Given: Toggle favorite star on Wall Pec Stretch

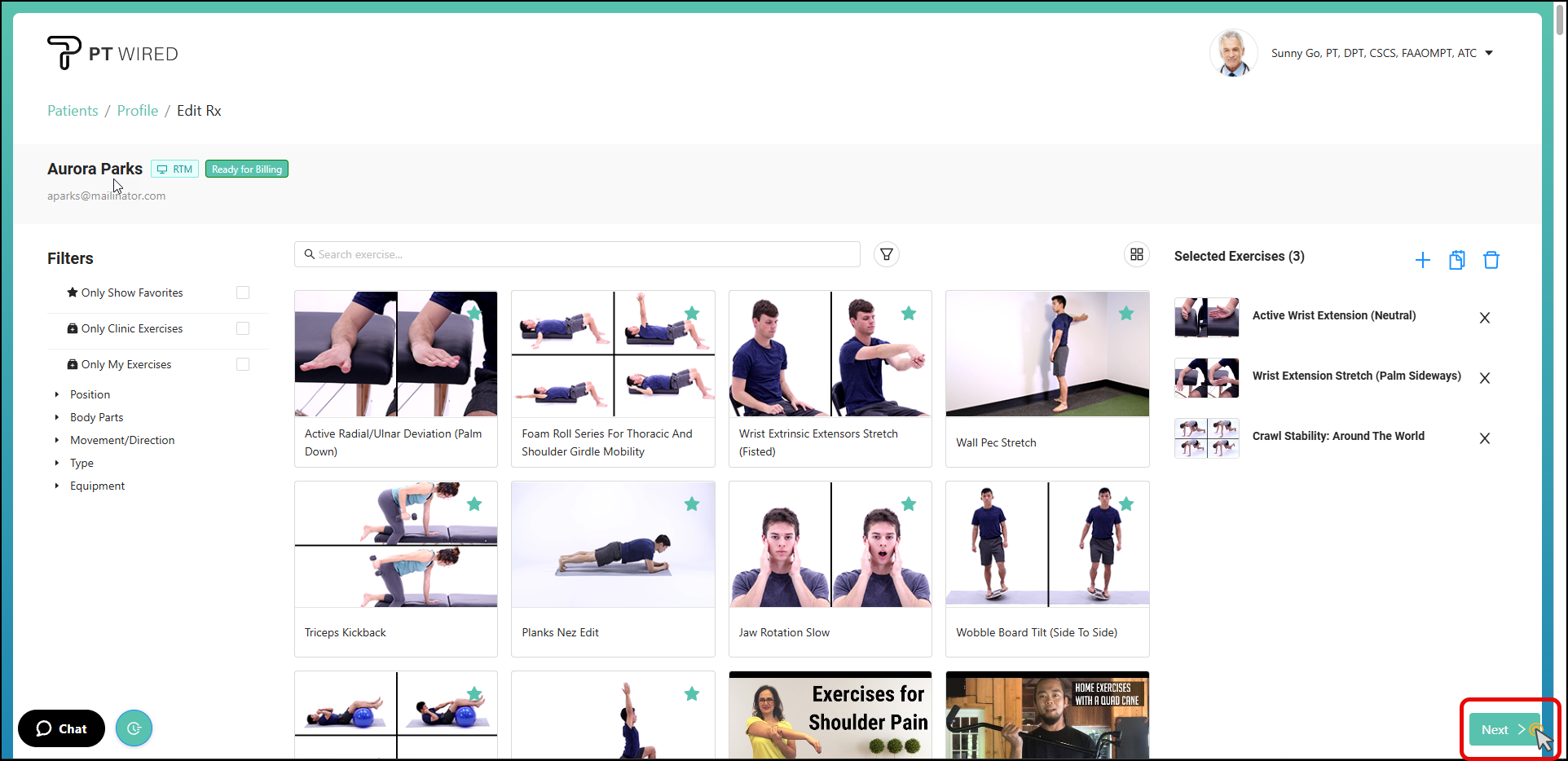Looking at the screenshot, I should [1125, 314].
